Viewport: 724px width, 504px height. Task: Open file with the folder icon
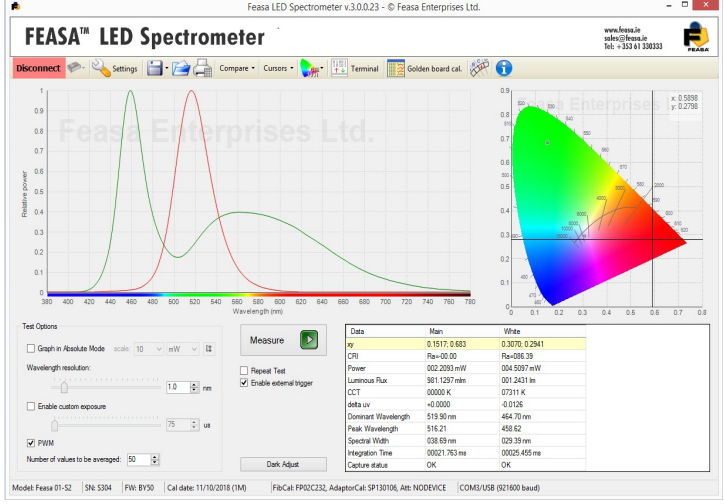pyautogui.click(x=181, y=68)
